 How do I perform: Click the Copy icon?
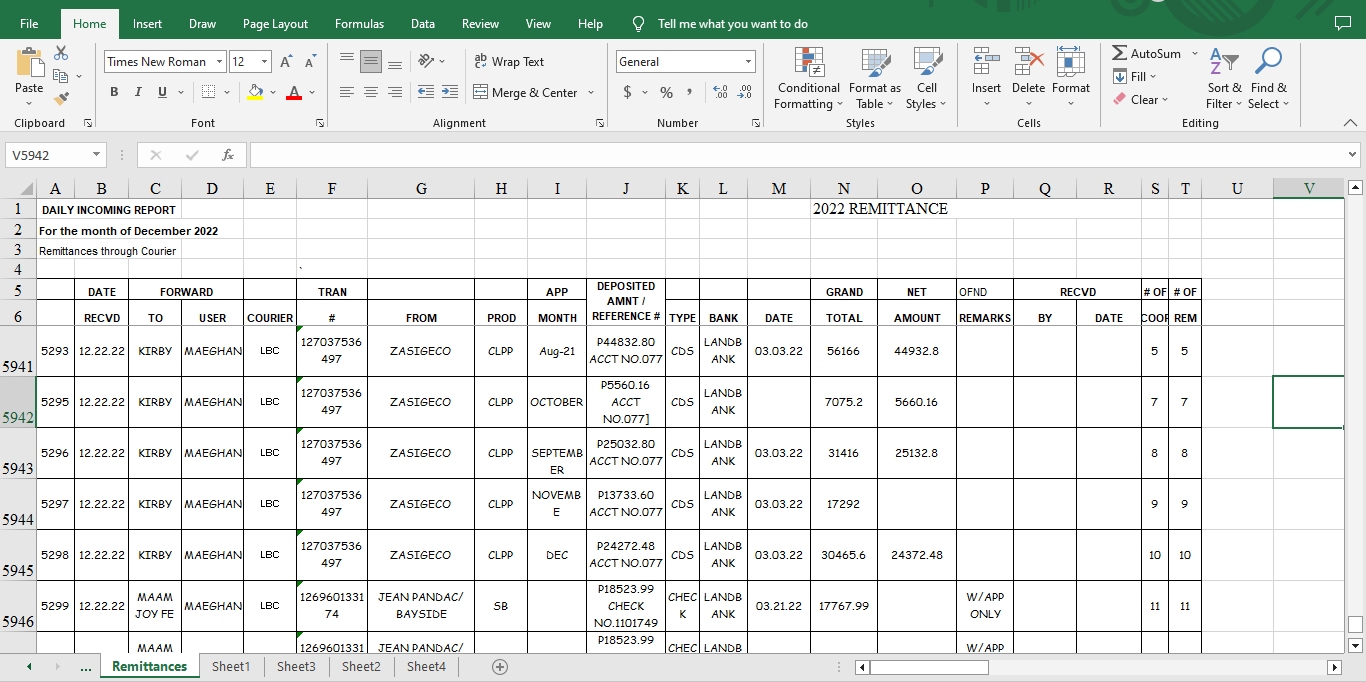59,75
